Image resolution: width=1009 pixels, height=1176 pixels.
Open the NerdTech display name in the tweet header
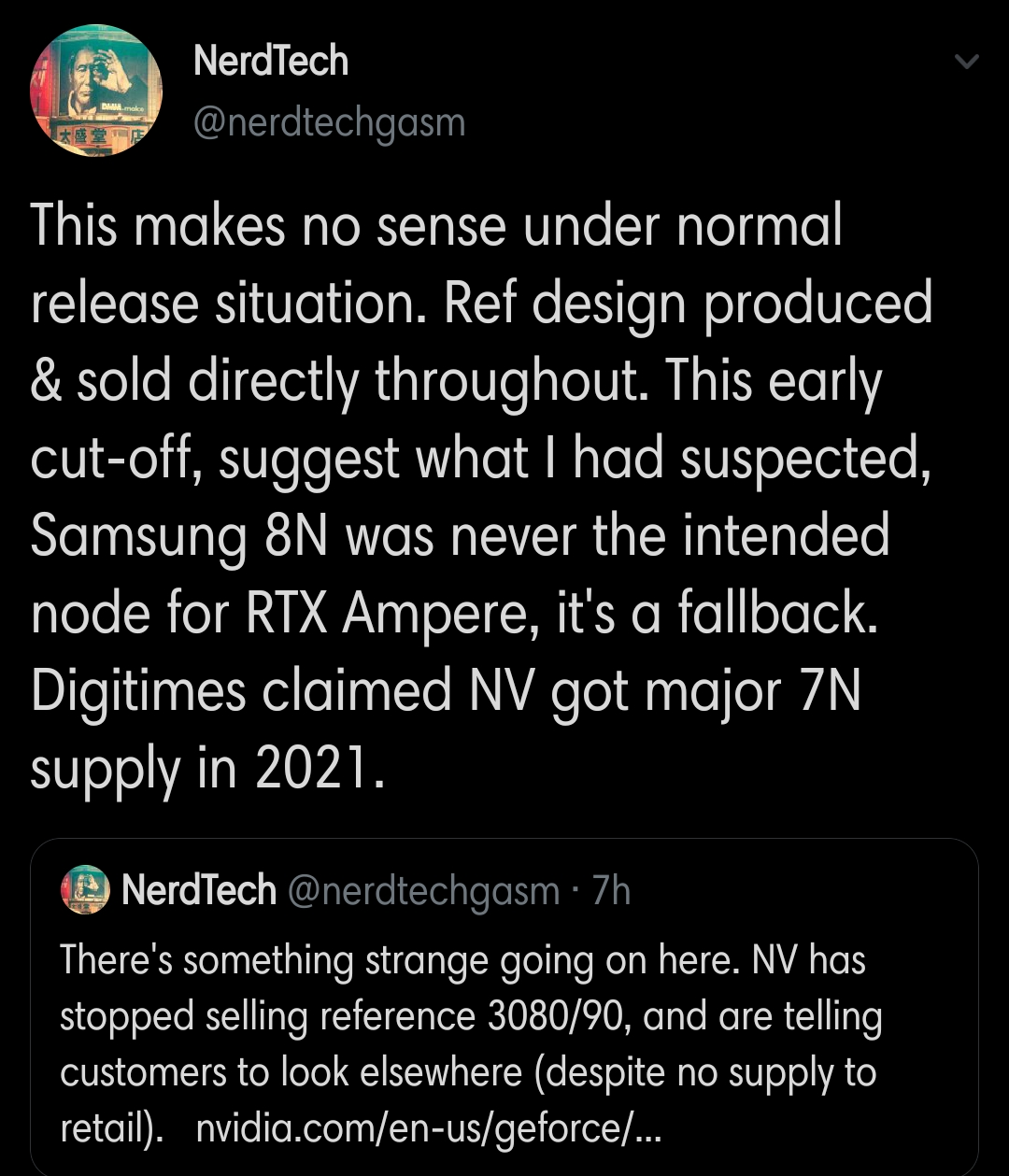pyautogui.click(x=271, y=62)
